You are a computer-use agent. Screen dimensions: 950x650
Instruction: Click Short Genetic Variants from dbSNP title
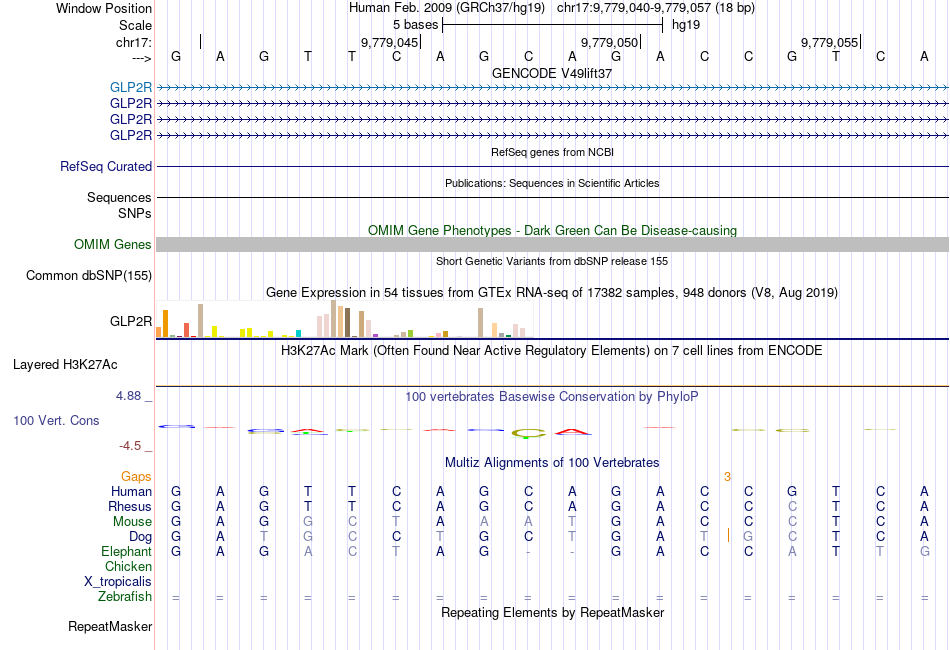coord(552,261)
